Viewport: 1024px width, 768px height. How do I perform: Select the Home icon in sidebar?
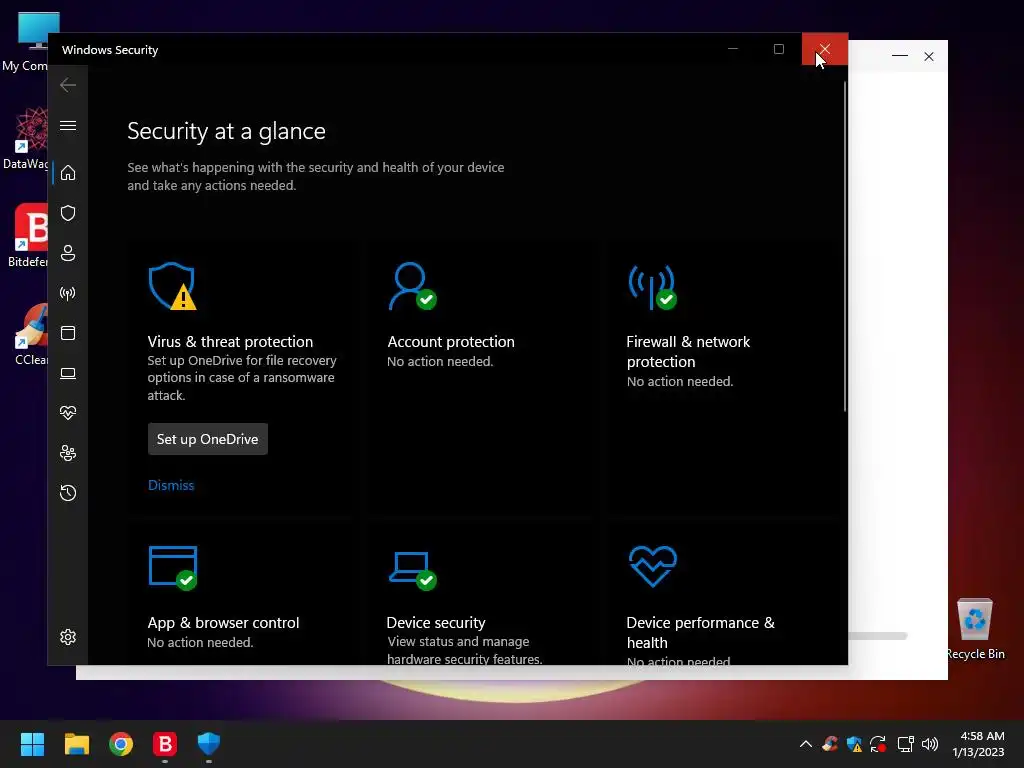pos(68,173)
